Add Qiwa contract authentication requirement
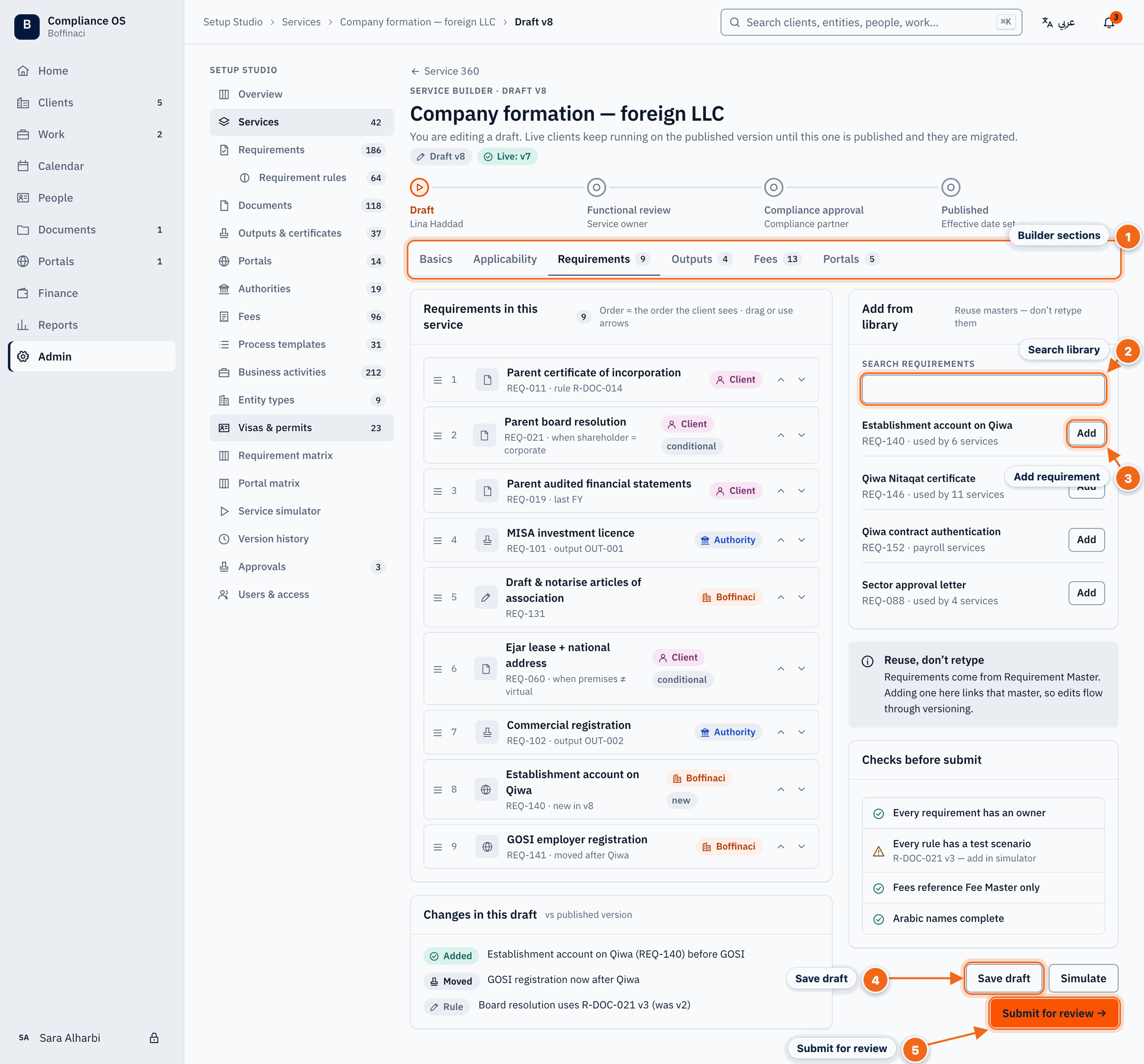Screen dimensions: 1144x1064 click(x=1086, y=539)
